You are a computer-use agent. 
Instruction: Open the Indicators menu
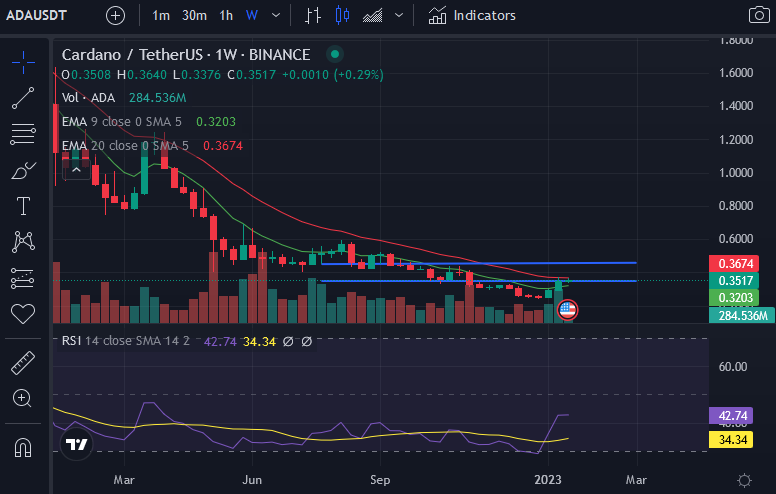[x=472, y=15]
